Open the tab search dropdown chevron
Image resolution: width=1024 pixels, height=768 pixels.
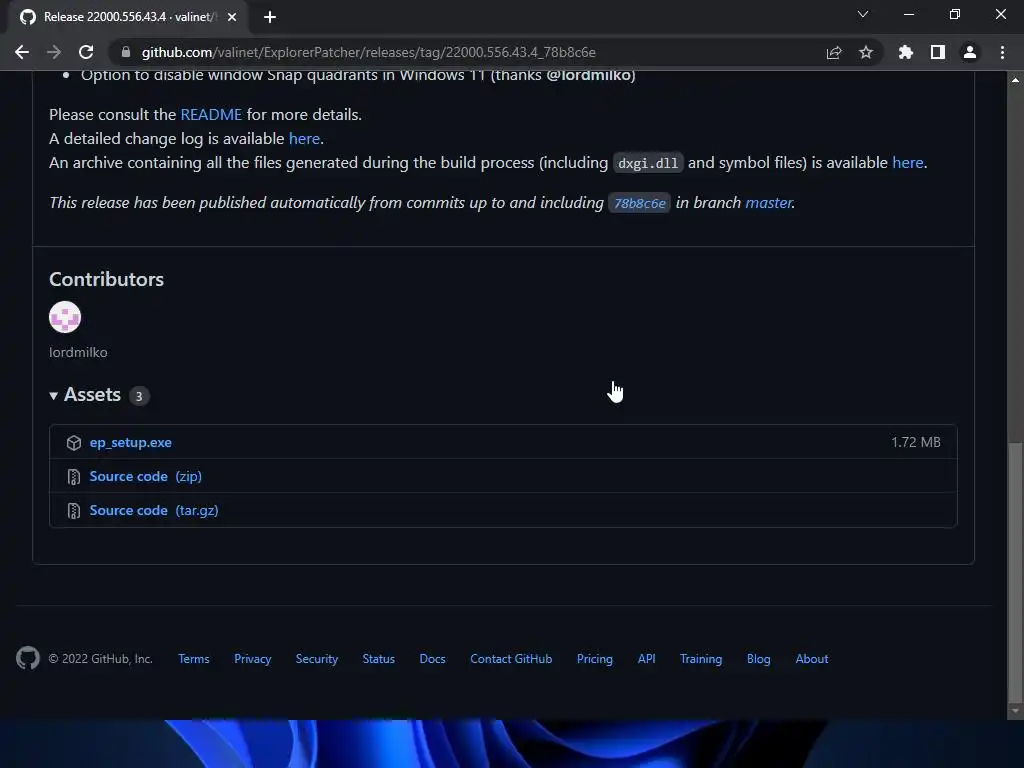click(x=863, y=14)
